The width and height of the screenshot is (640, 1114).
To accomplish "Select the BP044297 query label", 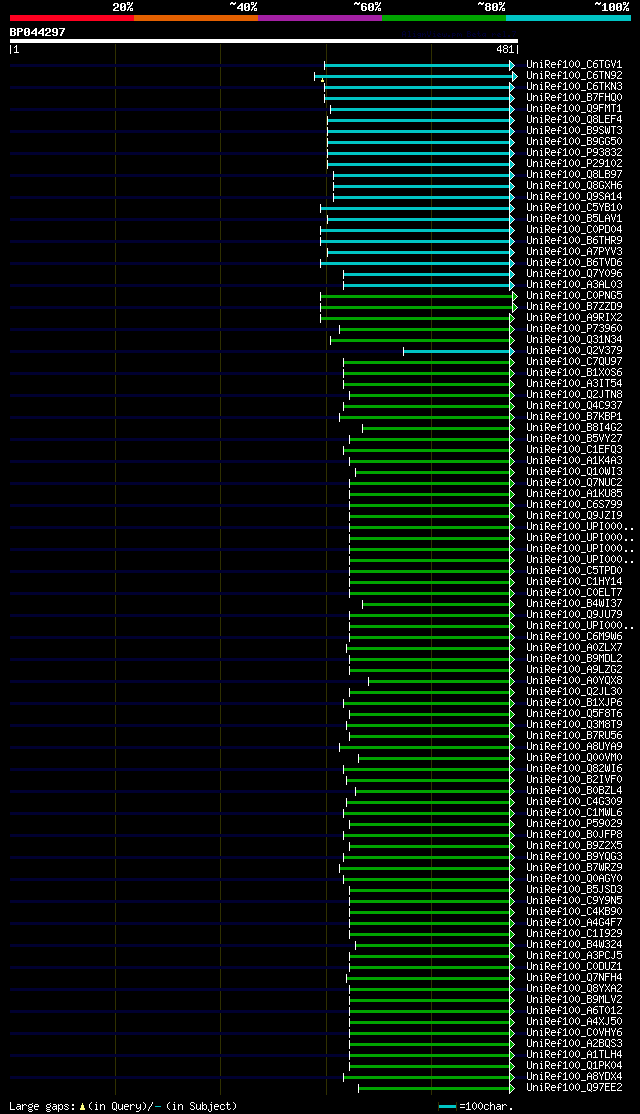I will click(38, 32).
